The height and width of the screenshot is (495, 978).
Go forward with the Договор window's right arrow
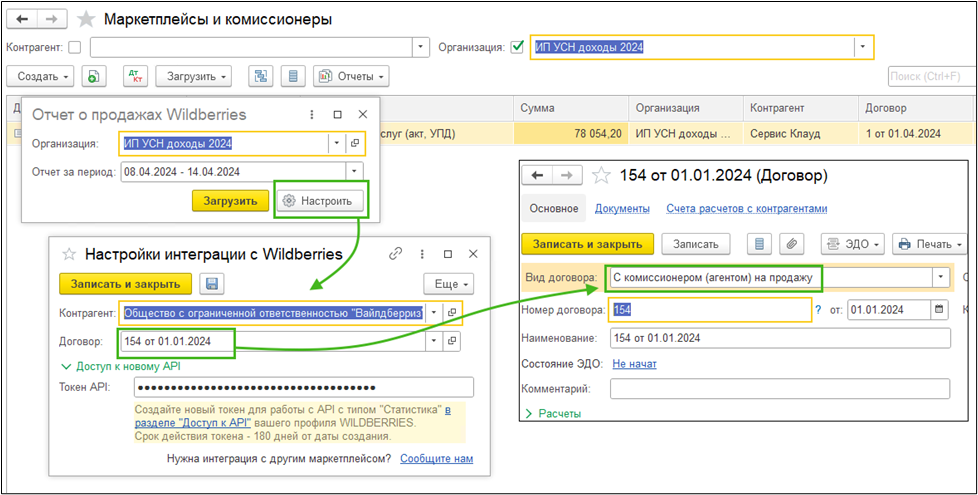click(x=567, y=176)
